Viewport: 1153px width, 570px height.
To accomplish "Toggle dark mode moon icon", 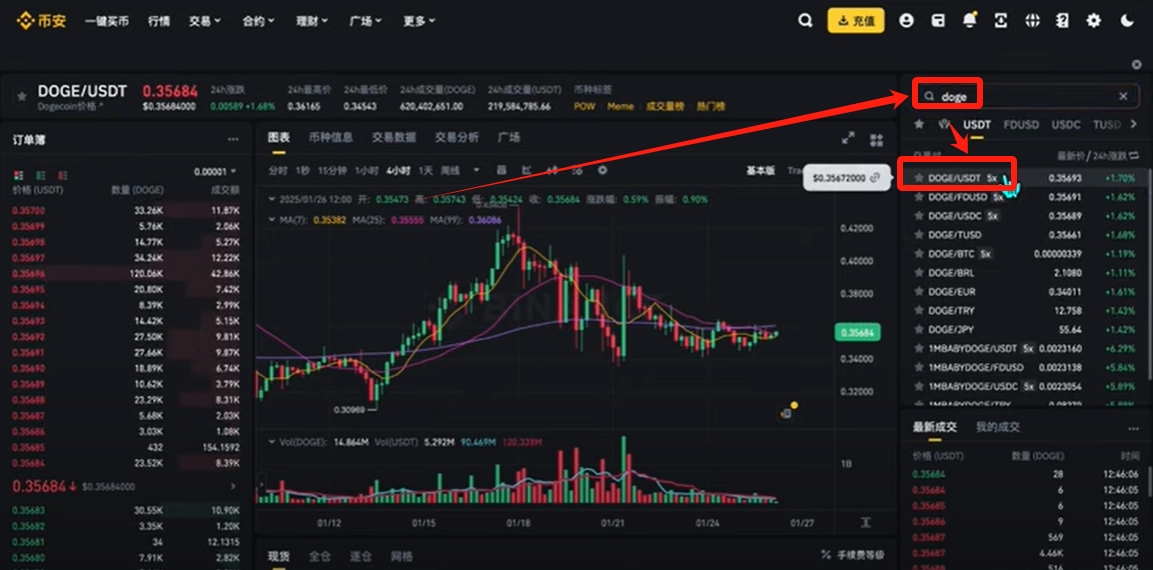I will click(1127, 21).
